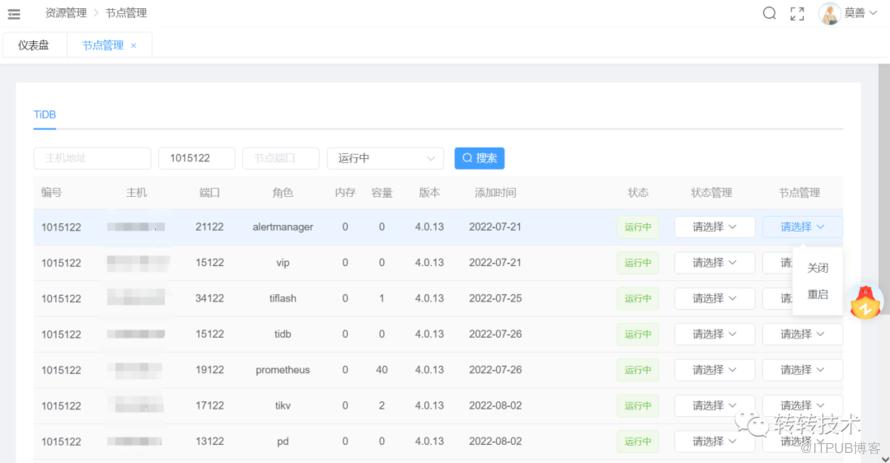The height and width of the screenshot is (463, 890).
Task: Click the blue 搜索 button
Action: click(x=479, y=158)
